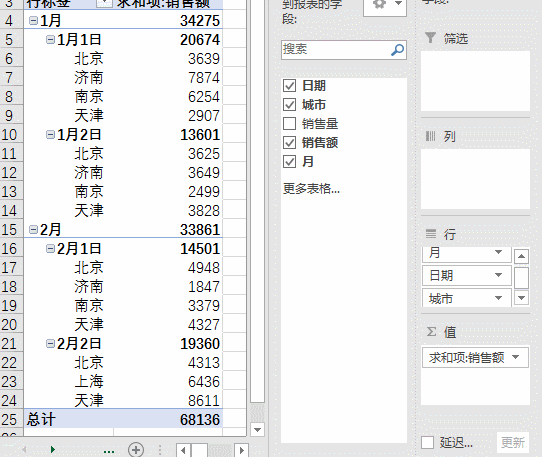This screenshot has height=457, width=542.
Task: Toggle the 销售额 field checkbox
Action: (x=289, y=142)
